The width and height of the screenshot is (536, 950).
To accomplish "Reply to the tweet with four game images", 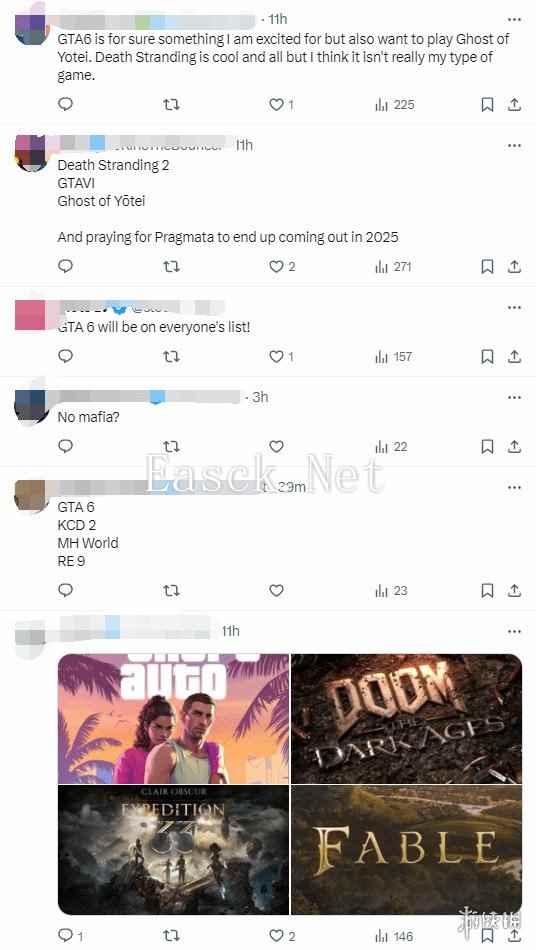I will pyautogui.click(x=70, y=935).
